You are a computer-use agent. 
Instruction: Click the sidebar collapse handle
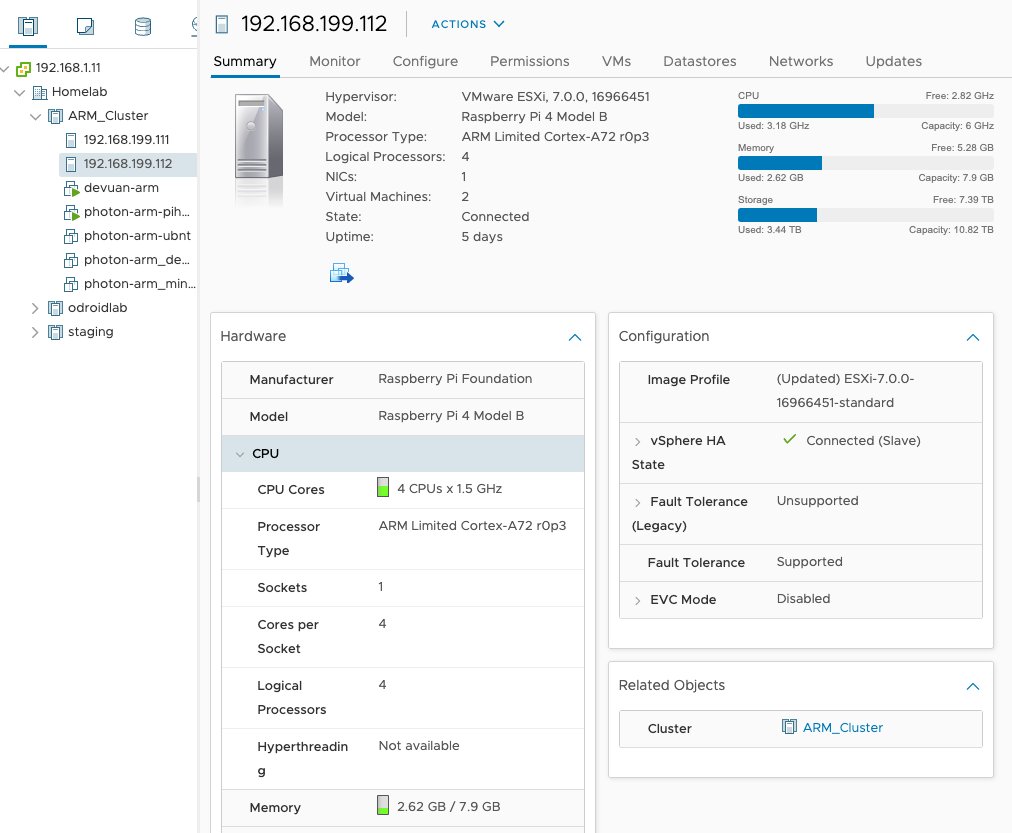point(198,489)
